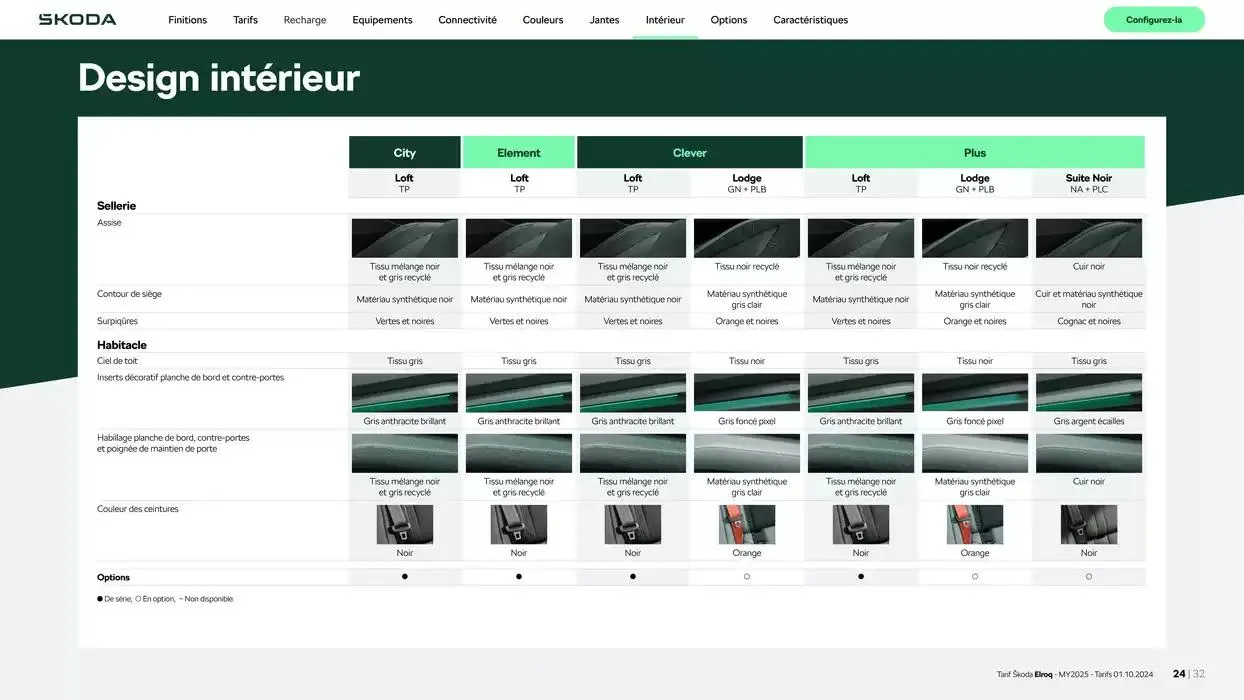The image size is (1244, 700).
Task: Click Gris argent écailles insert image
Action: [1088, 393]
